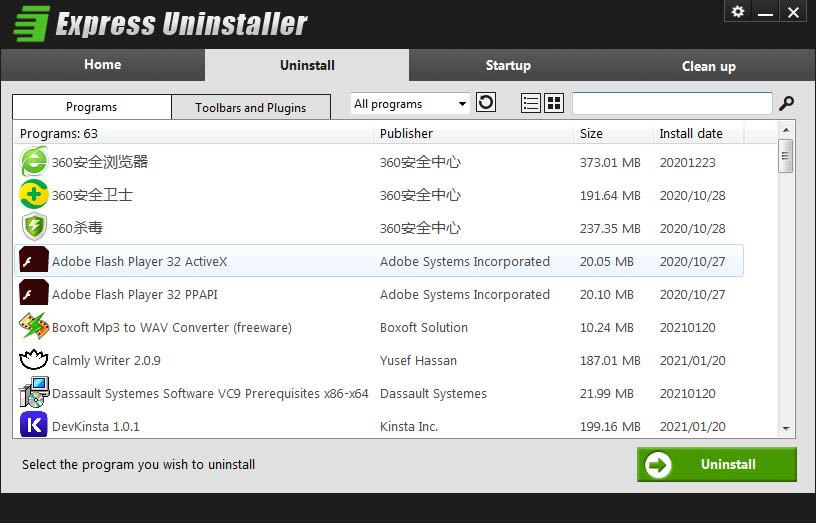Select Adobe Flash Player 32 ActiveX
Viewport: 816px width, 523px height.
tap(379, 261)
